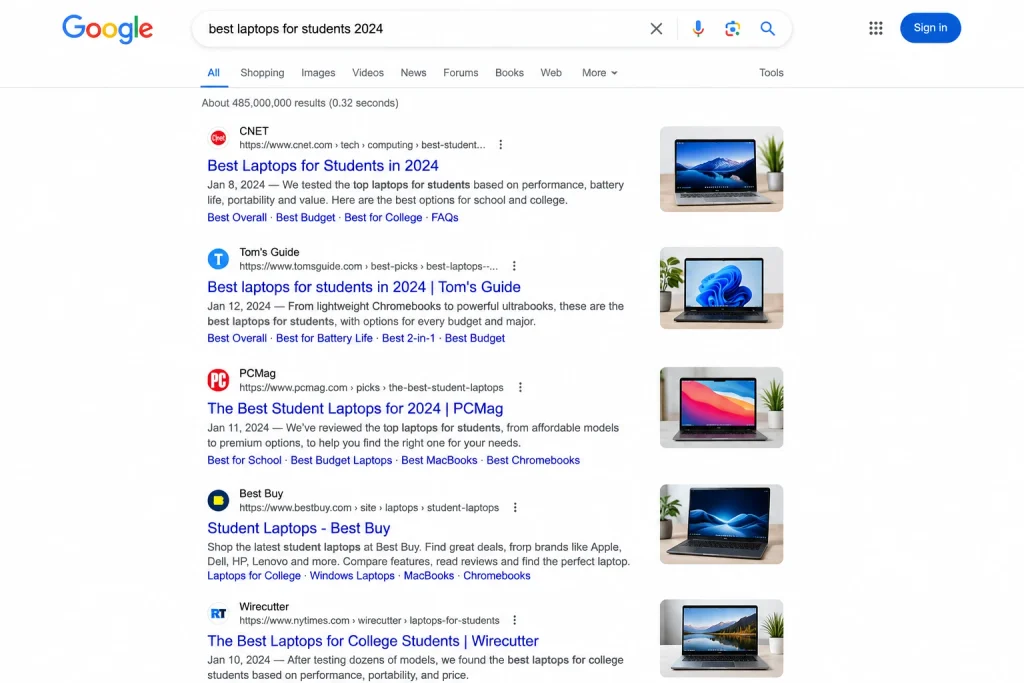Switch to the Images tab
The height and width of the screenshot is (683, 1024).
point(318,72)
